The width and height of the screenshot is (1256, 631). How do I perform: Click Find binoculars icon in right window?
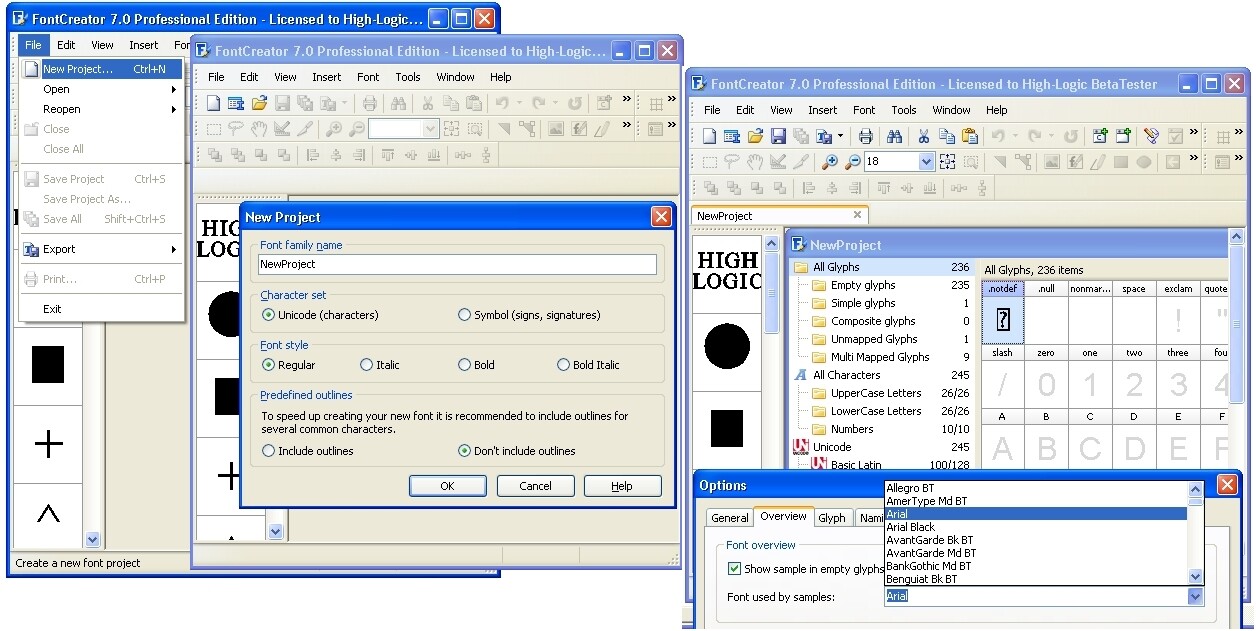[895, 136]
